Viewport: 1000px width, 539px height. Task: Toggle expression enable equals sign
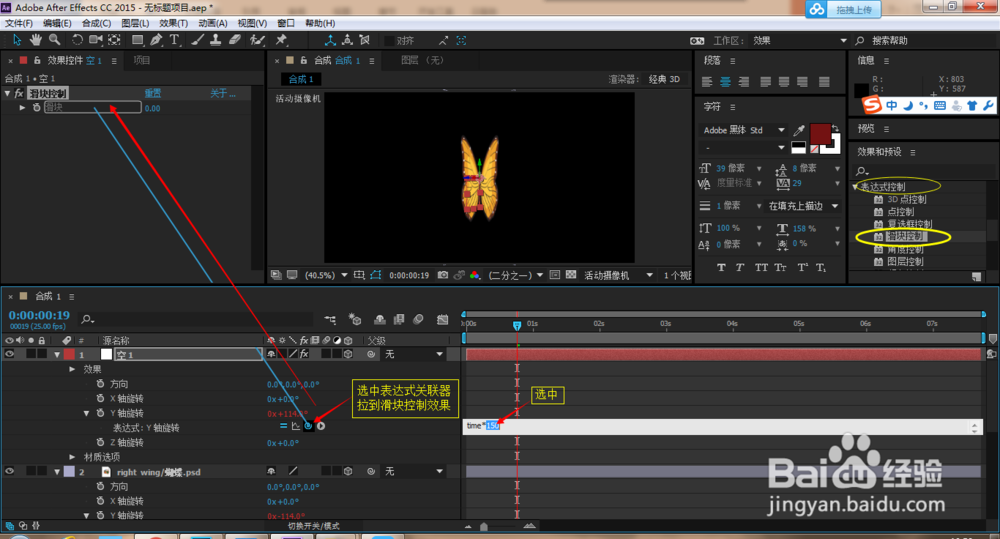pyautogui.click(x=283, y=425)
